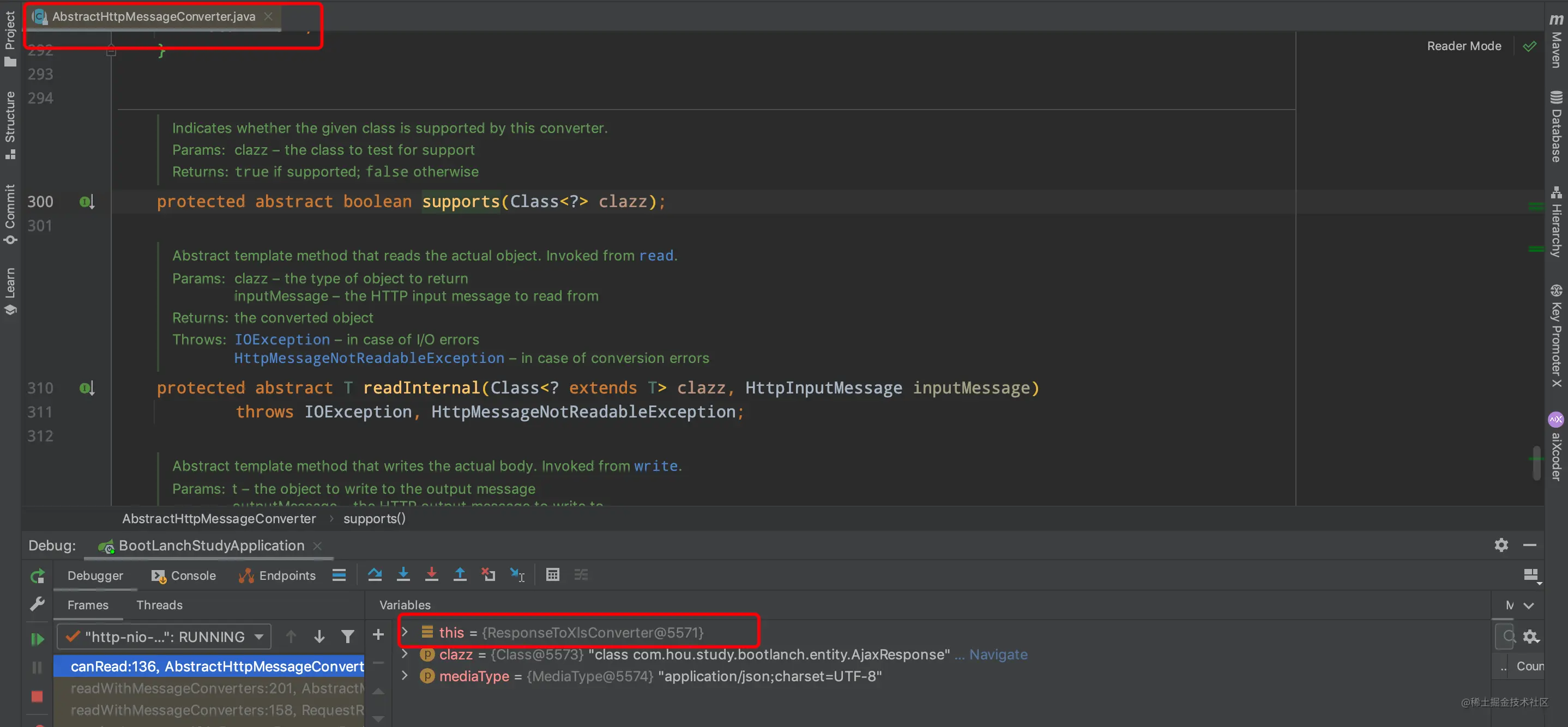Switch to the Console debug tab
1568x727 pixels.
(184, 575)
